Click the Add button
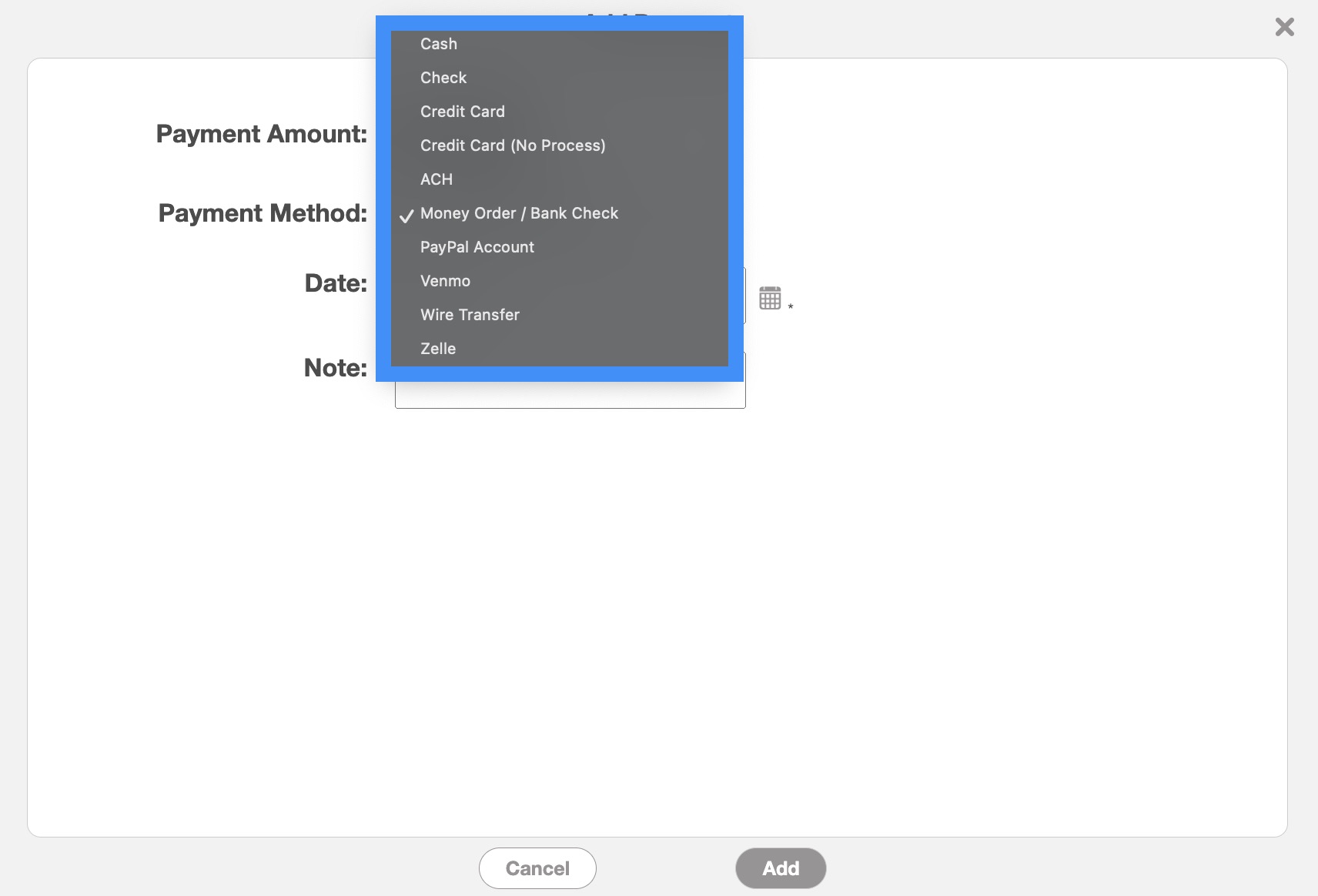Image resolution: width=1318 pixels, height=896 pixels. click(x=781, y=868)
